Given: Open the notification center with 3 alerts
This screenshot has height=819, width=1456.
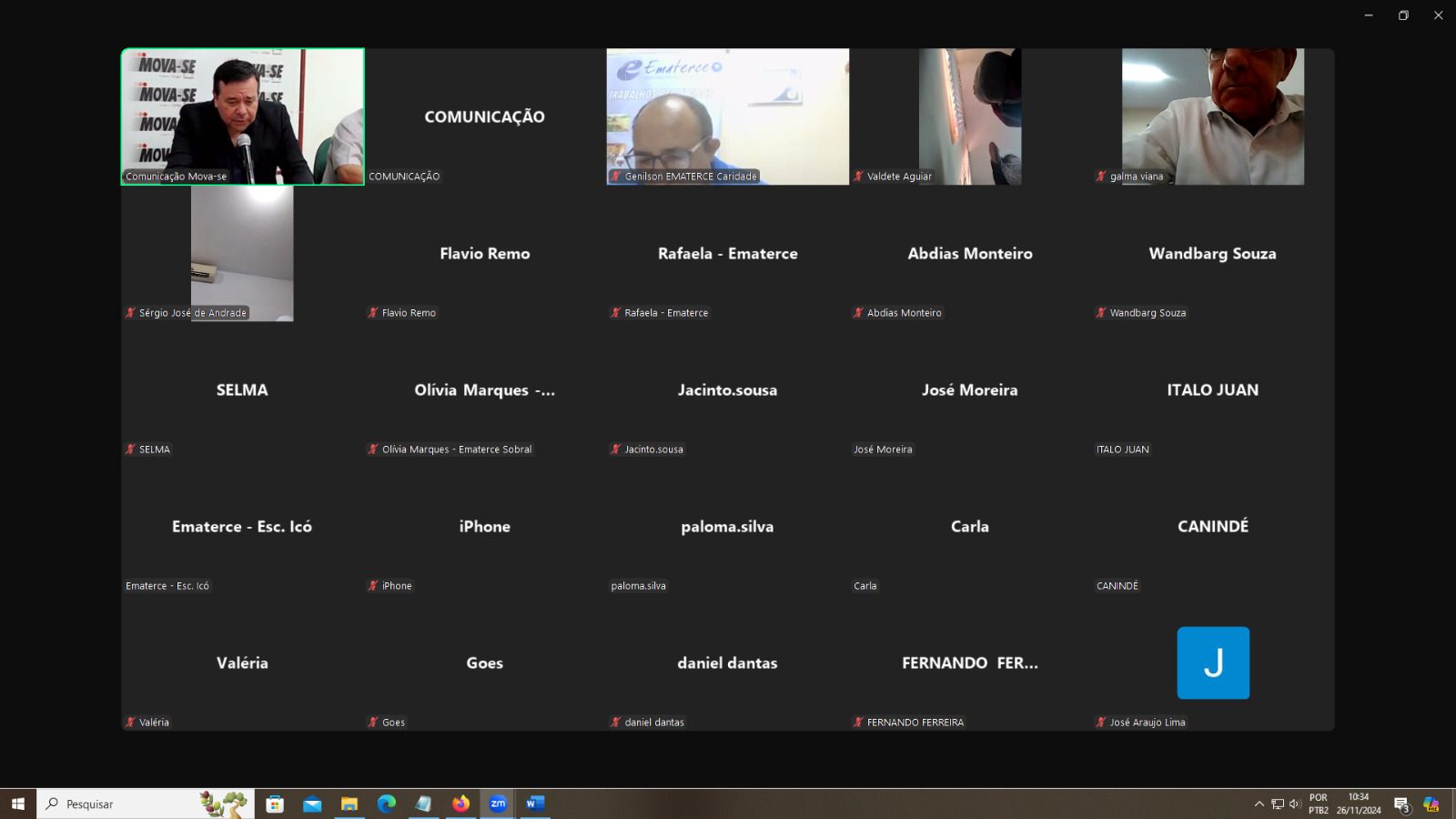Looking at the screenshot, I should coord(1401,804).
